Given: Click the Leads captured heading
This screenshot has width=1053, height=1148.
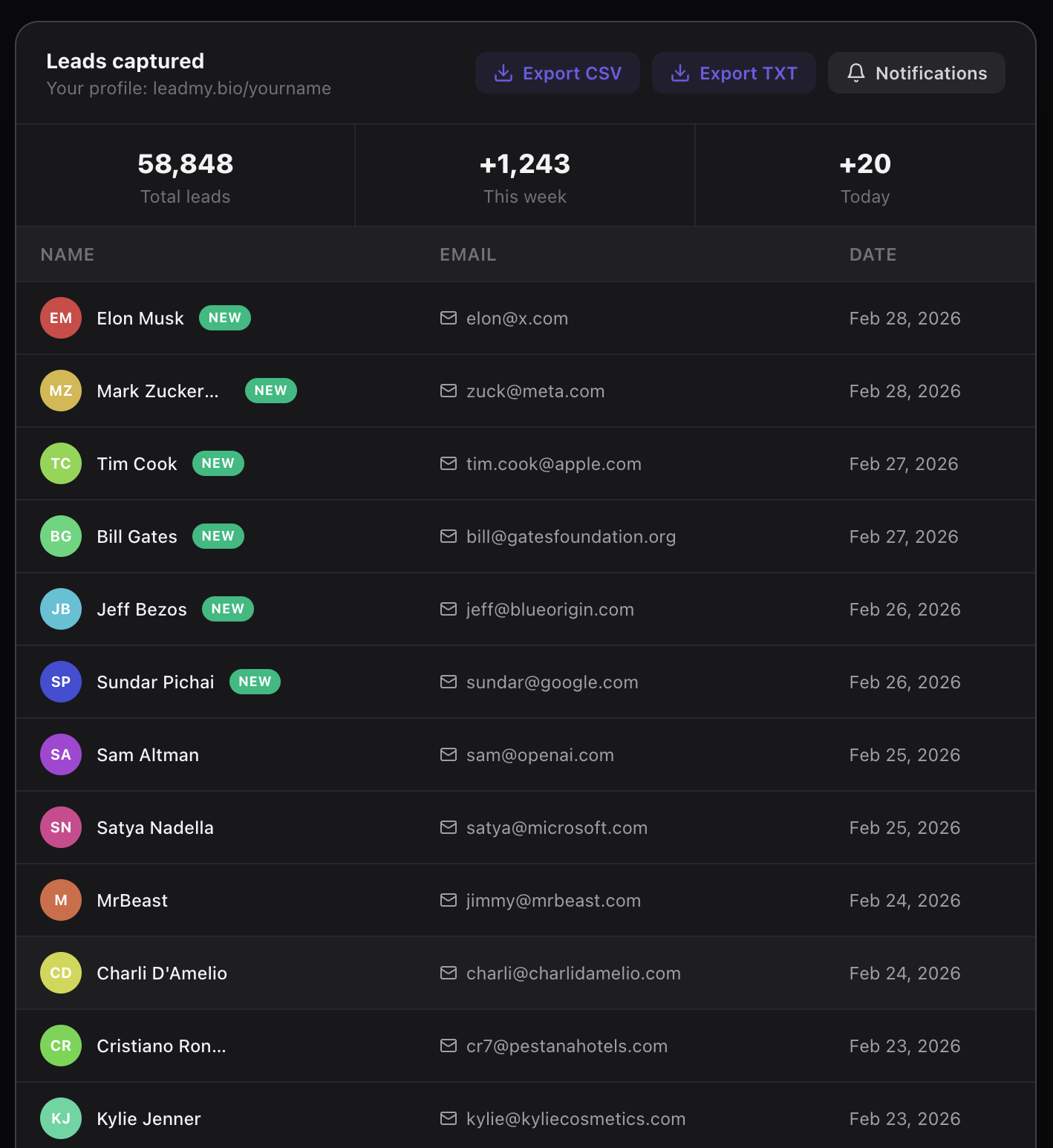Looking at the screenshot, I should [125, 61].
